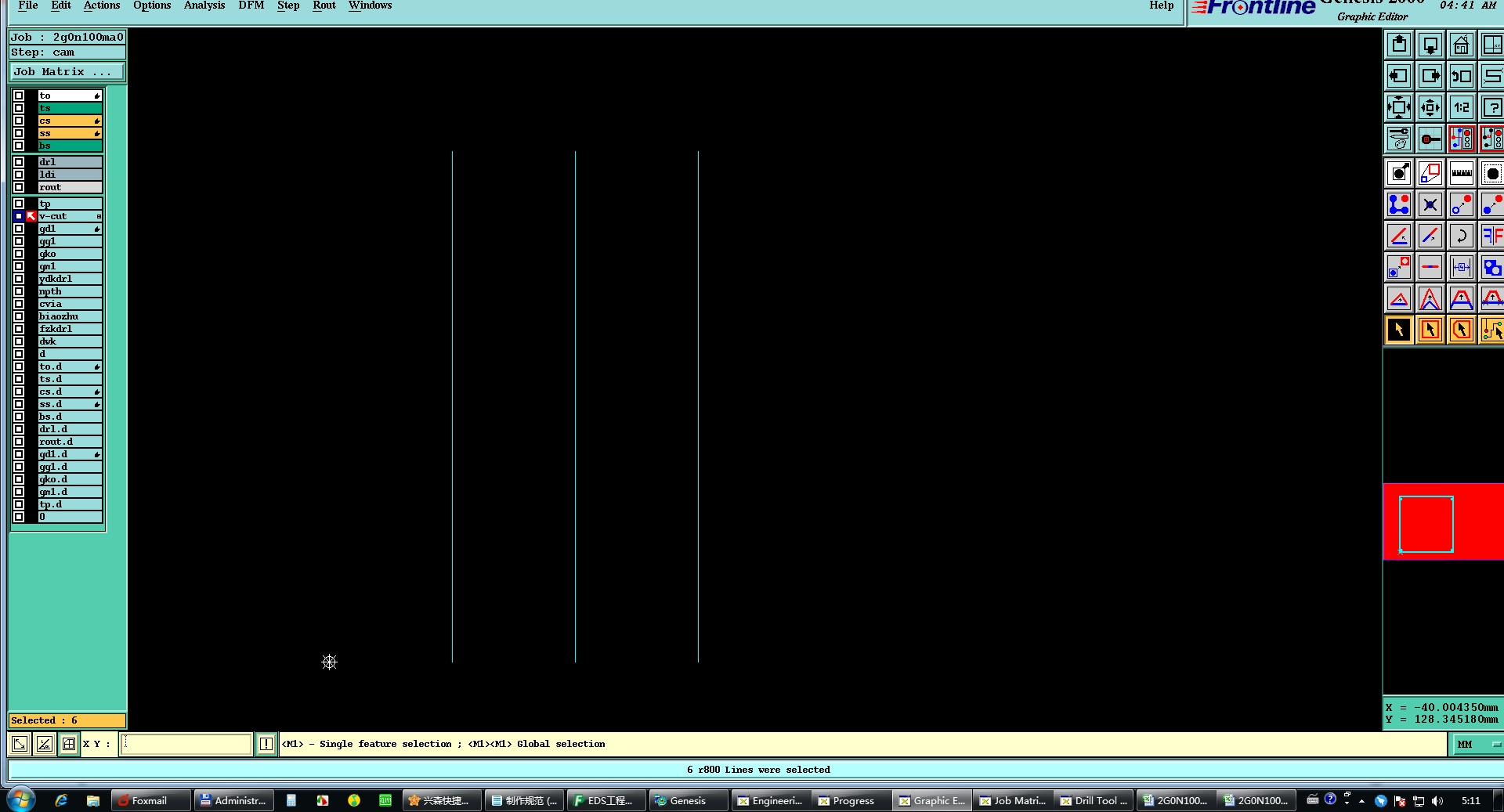
Task: Open the Rout menu
Action: tap(324, 5)
